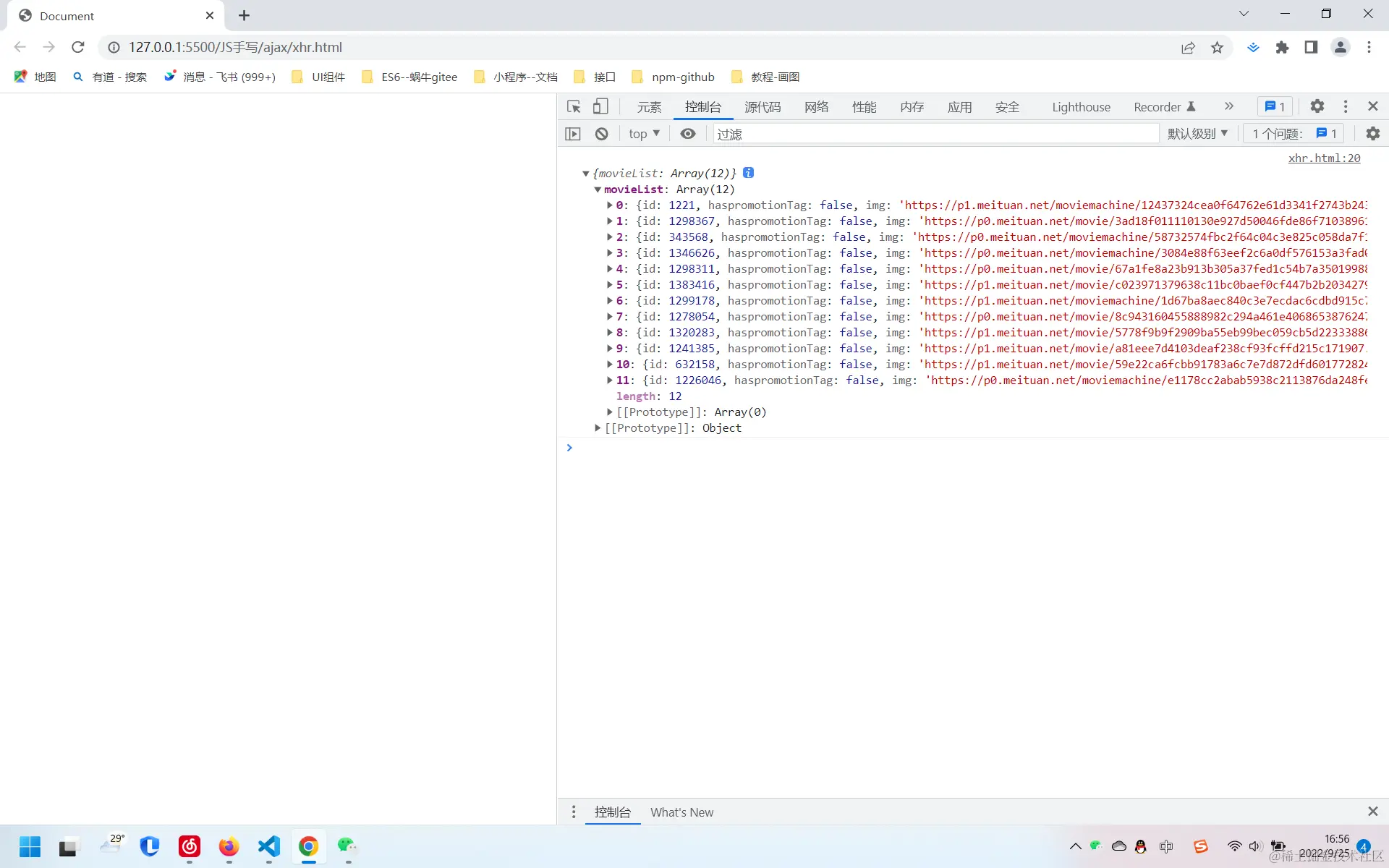Screen dimensions: 1389x868
Task: Open the 默认级别 log level dropdown
Action: [1197, 134]
